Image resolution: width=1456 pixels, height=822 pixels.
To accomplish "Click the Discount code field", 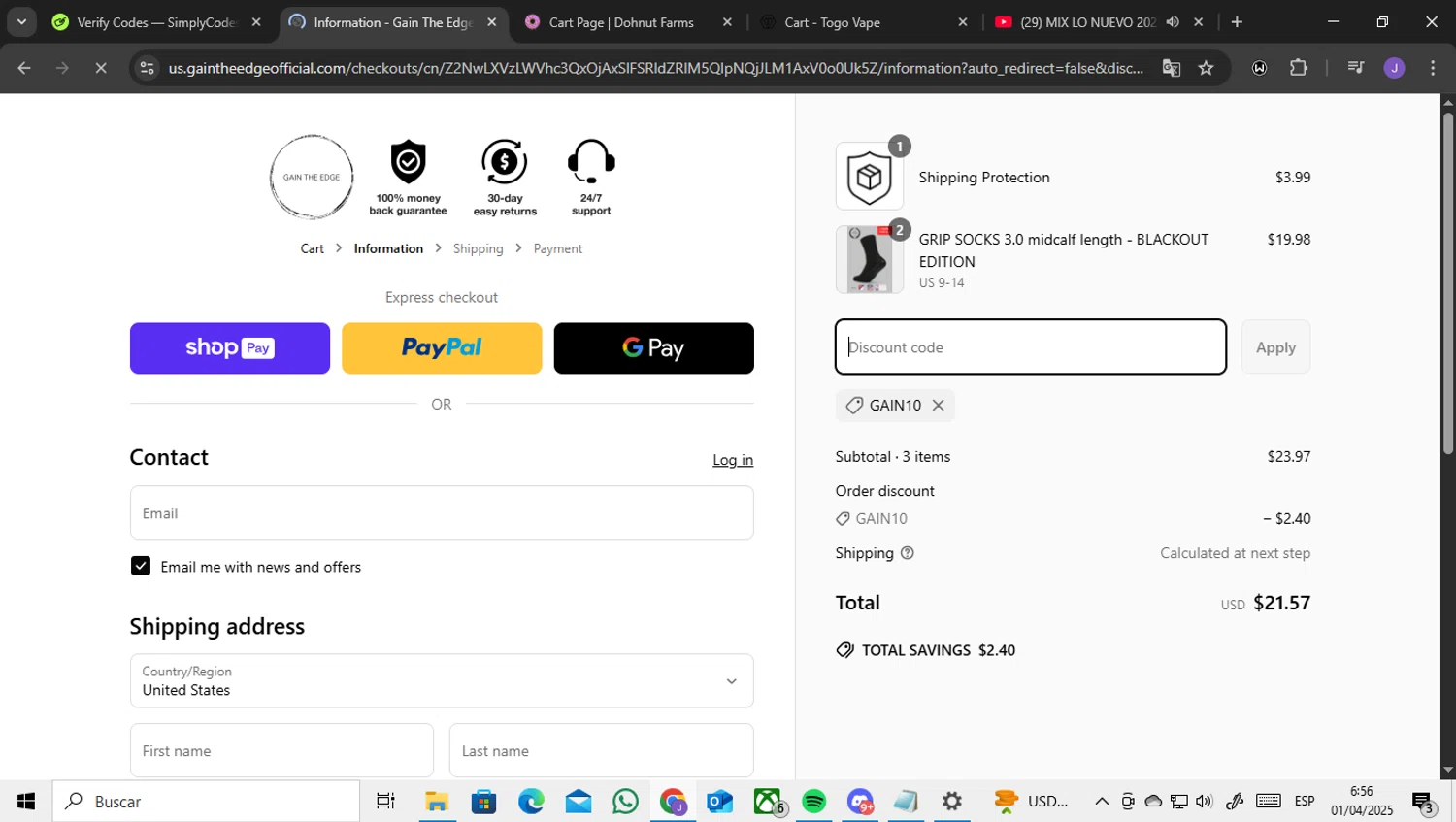I will [x=1031, y=347].
